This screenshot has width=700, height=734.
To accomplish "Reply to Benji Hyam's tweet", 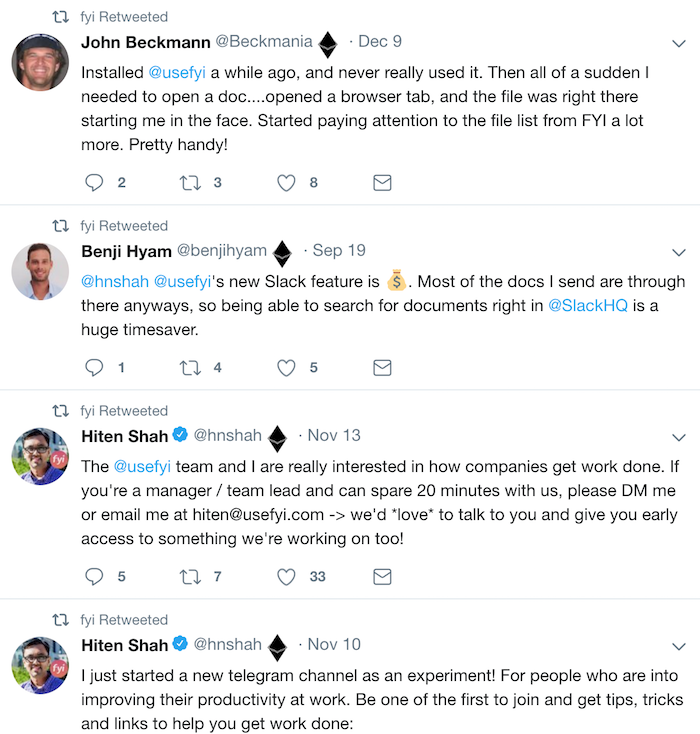I will point(94,367).
